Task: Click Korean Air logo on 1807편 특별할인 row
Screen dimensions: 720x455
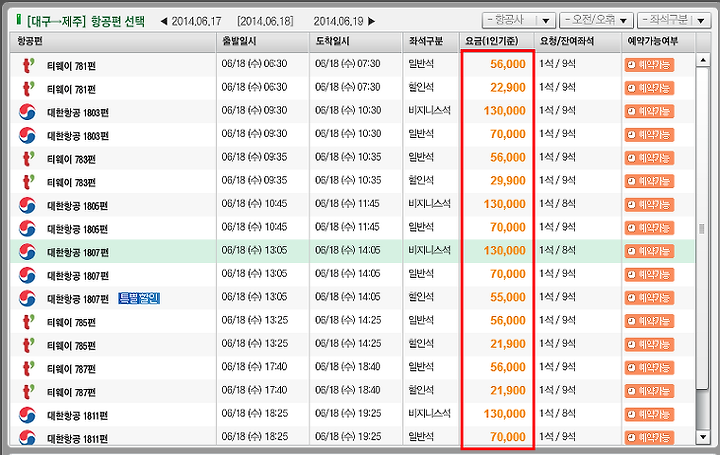Action: pyautogui.click(x=27, y=298)
